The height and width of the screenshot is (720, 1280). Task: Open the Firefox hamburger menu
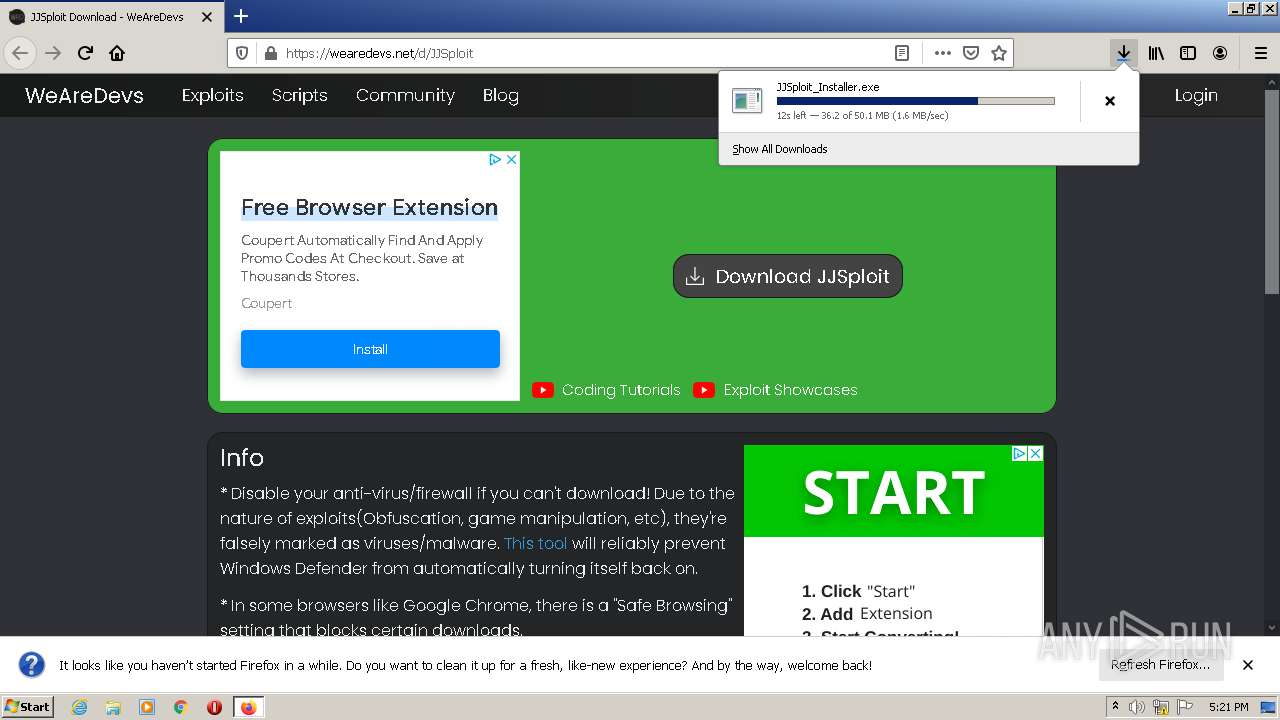[x=1260, y=53]
